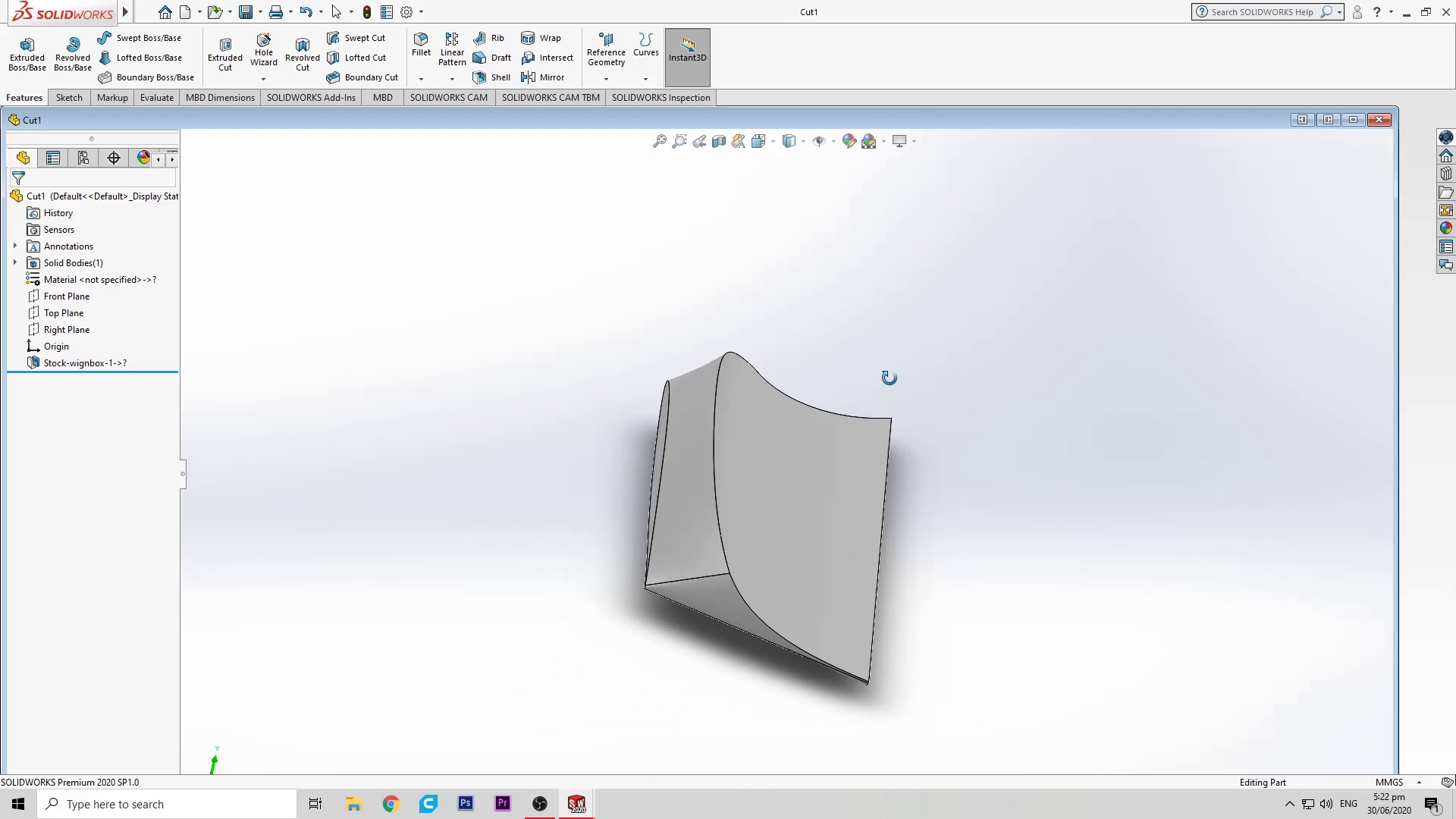The image size is (1456, 819).
Task: Click Zoom to Area magnifier icon
Action: click(x=679, y=141)
